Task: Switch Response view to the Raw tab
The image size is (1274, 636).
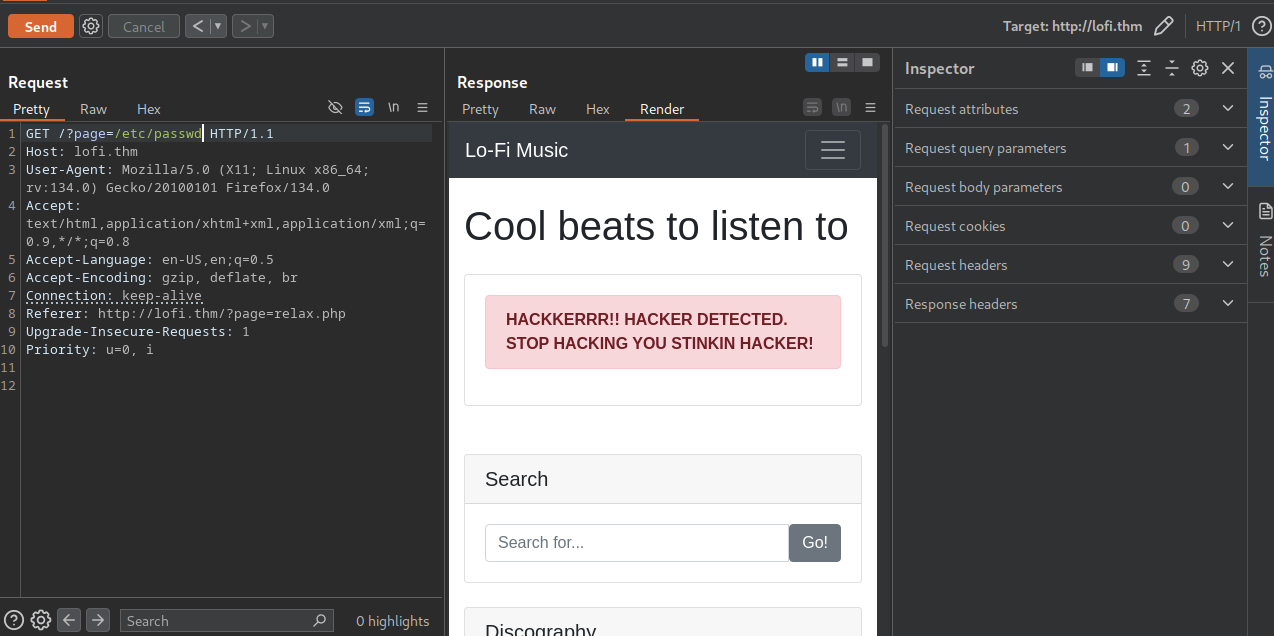Action: tap(542, 109)
